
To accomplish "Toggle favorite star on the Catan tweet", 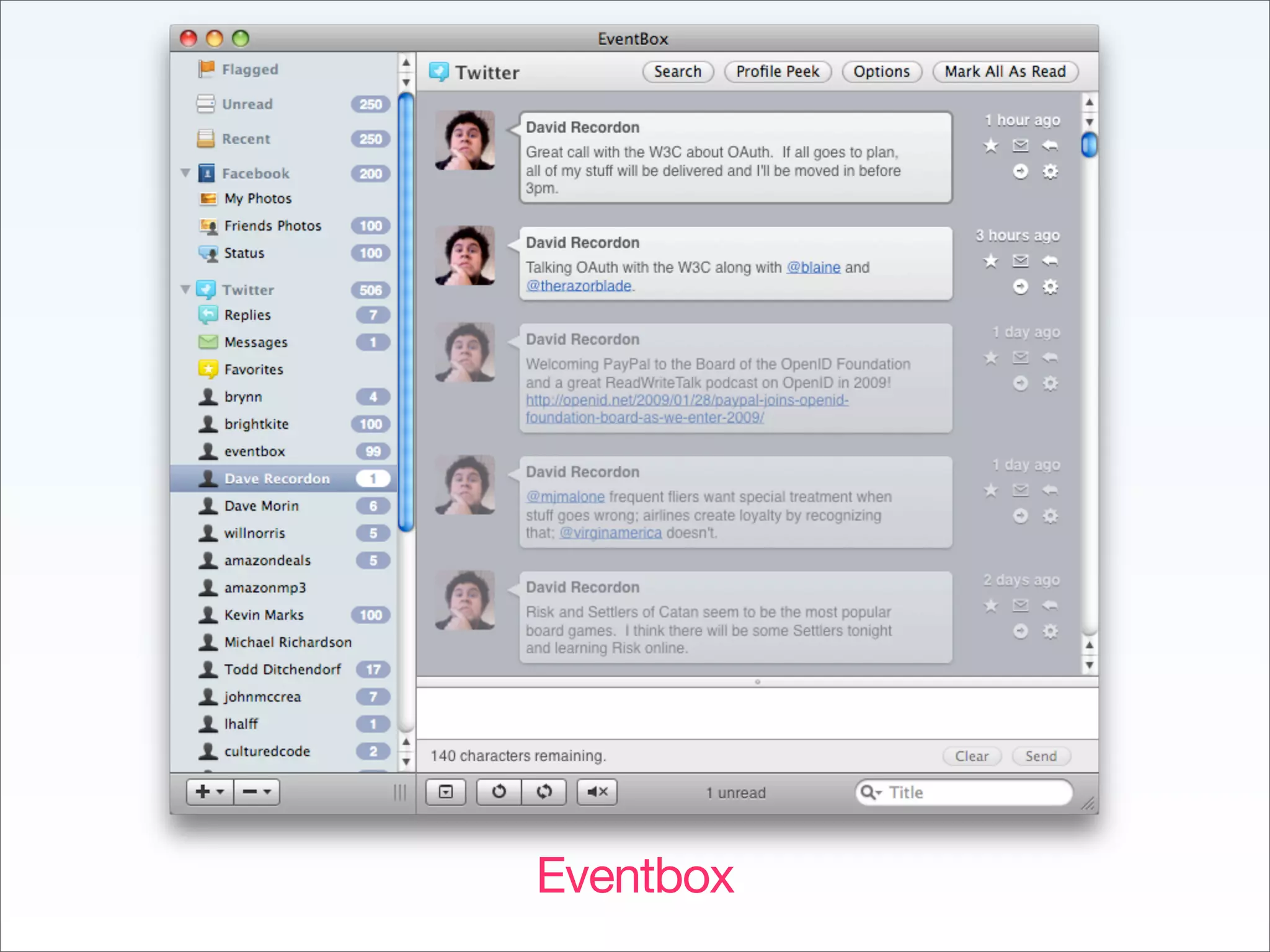I will [x=990, y=606].
